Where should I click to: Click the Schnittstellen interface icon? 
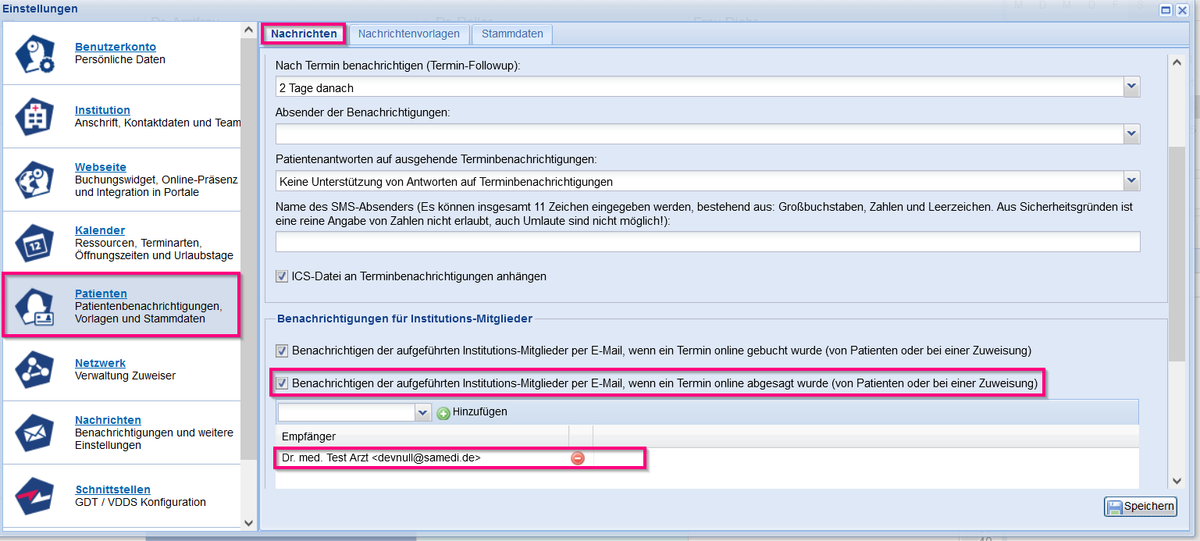pos(36,495)
